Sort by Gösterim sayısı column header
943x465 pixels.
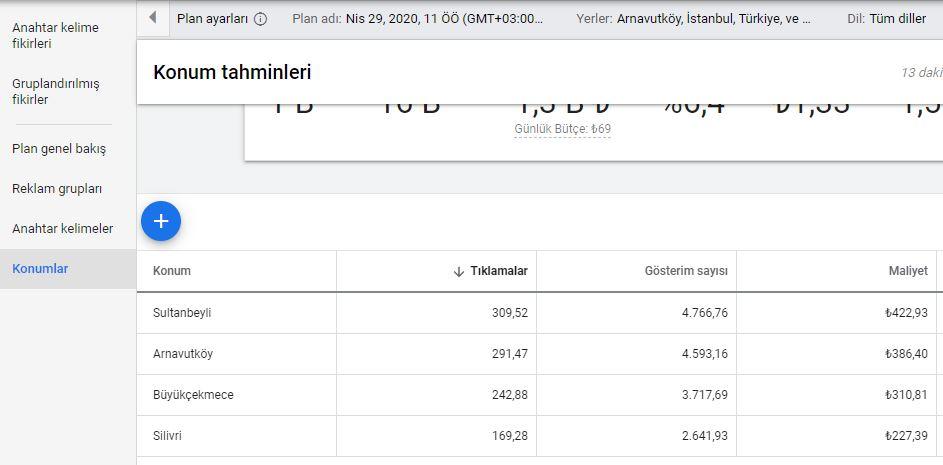click(x=686, y=271)
